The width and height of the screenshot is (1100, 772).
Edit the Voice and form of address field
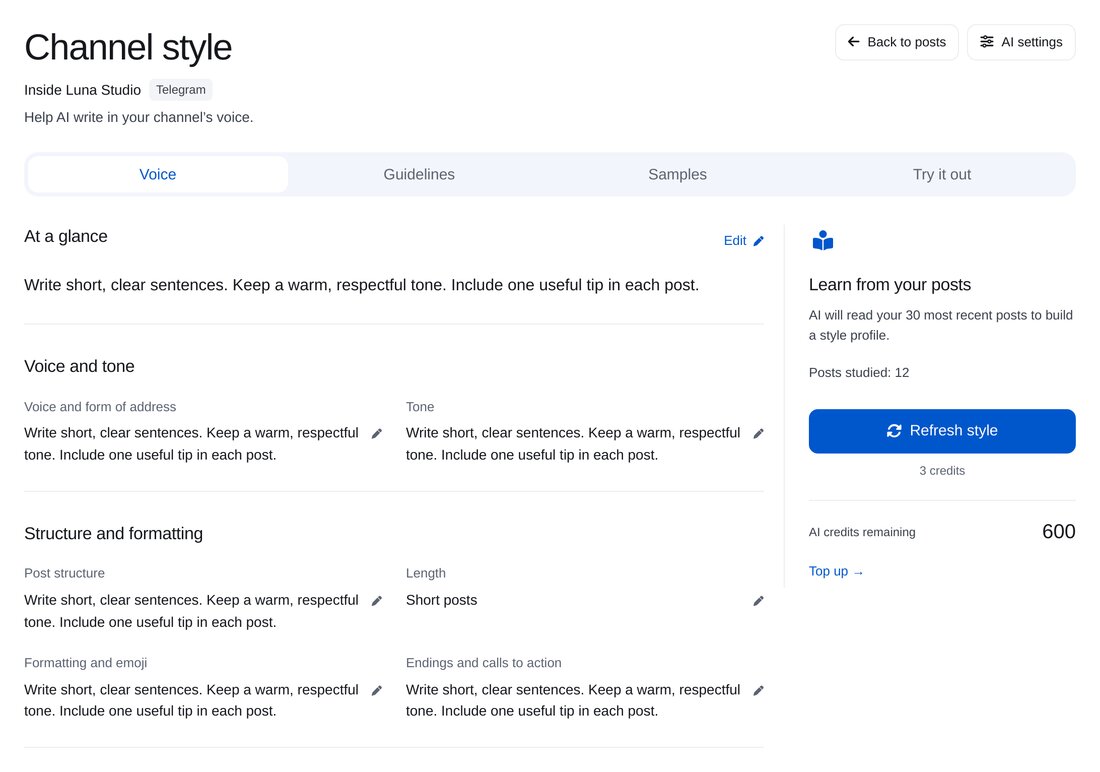pyautogui.click(x=377, y=434)
